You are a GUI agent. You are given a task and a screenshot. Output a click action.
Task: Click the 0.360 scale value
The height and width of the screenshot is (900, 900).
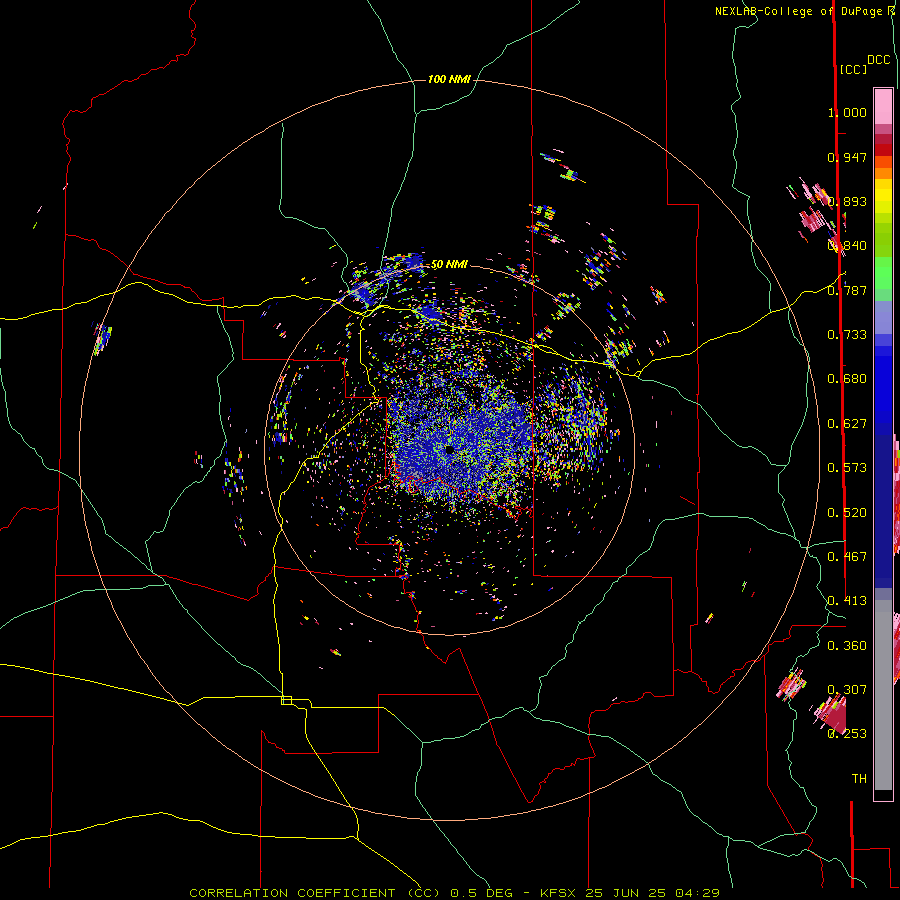pyautogui.click(x=847, y=646)
